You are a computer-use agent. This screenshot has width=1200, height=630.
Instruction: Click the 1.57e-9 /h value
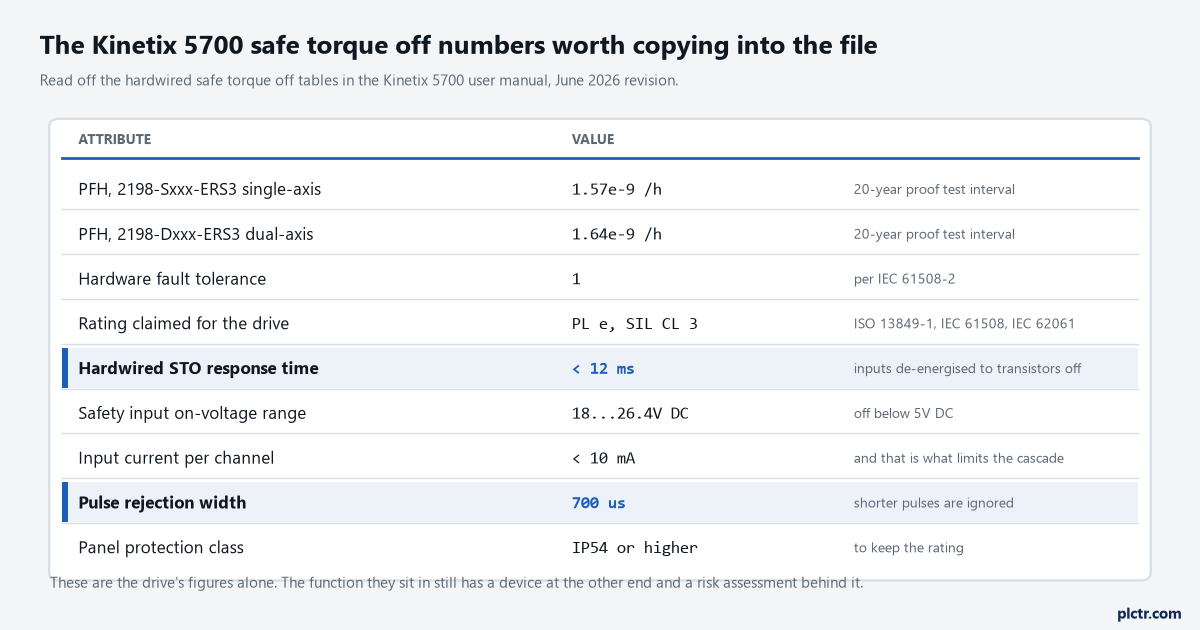tap(617, 189)
